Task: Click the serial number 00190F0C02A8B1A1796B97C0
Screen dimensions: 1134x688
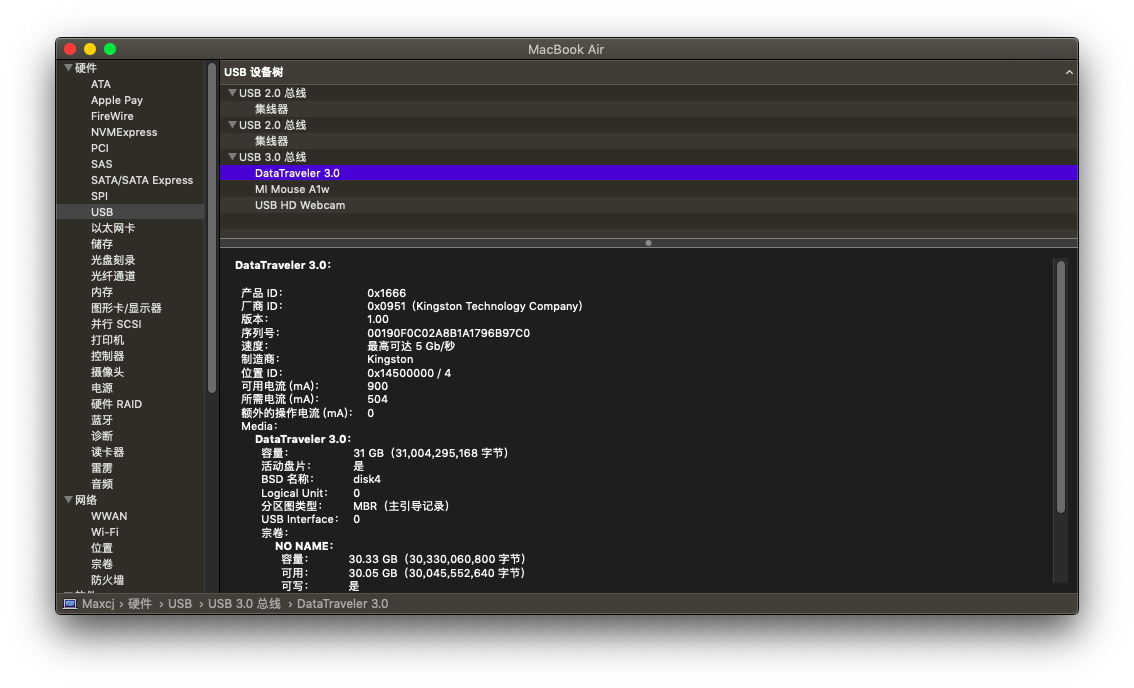Action: point(448,333)
